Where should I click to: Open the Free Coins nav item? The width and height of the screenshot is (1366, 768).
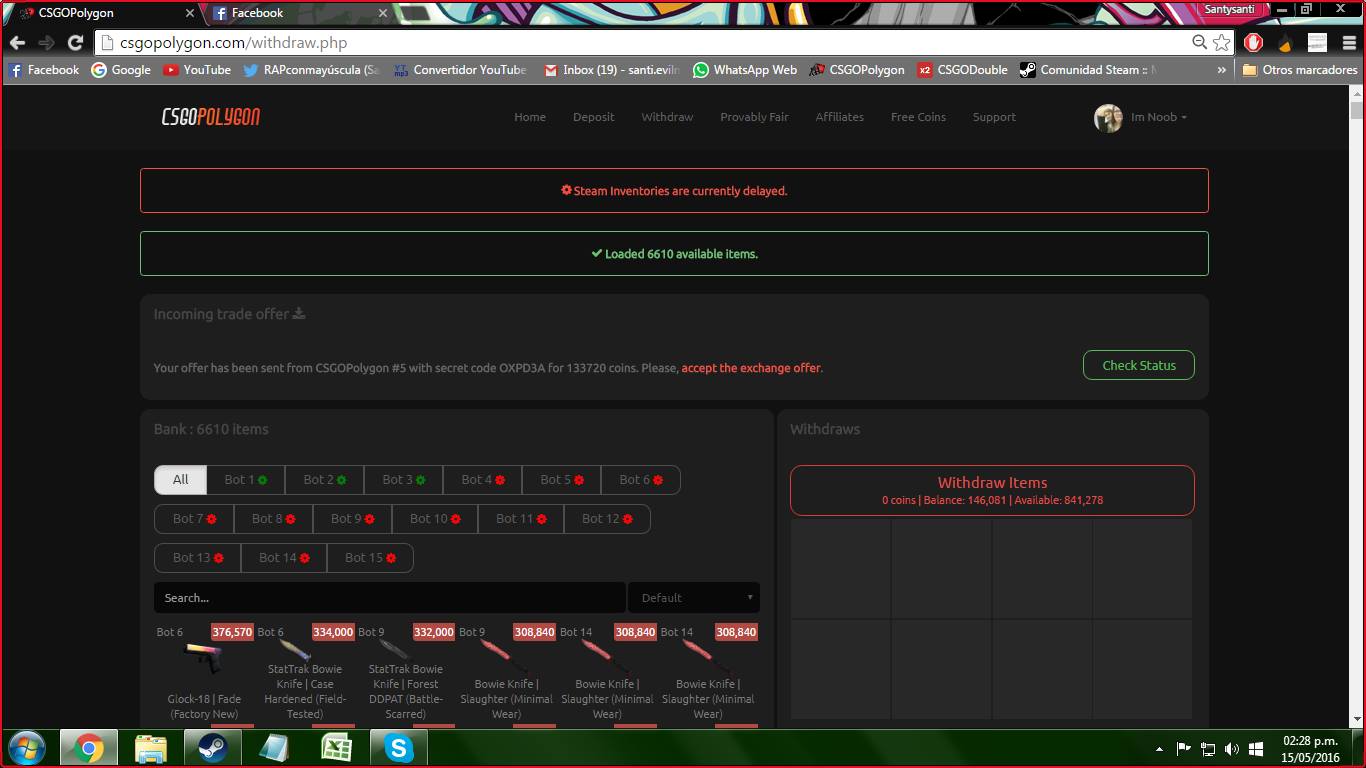[918, 117]
